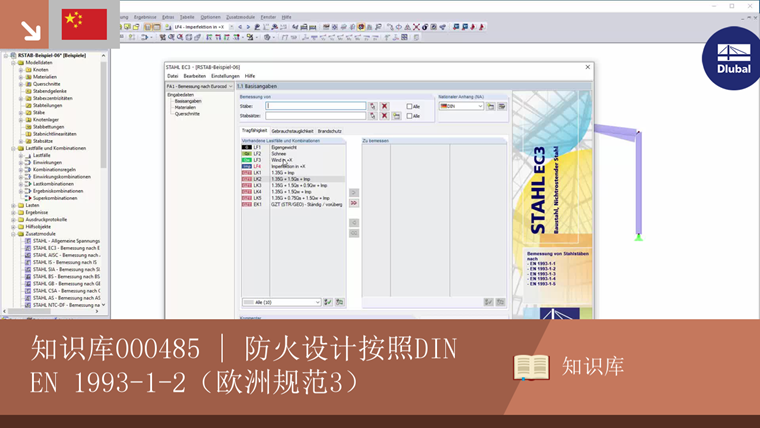Pick member sets graphically for the Stabsätze field

[373, 116]
